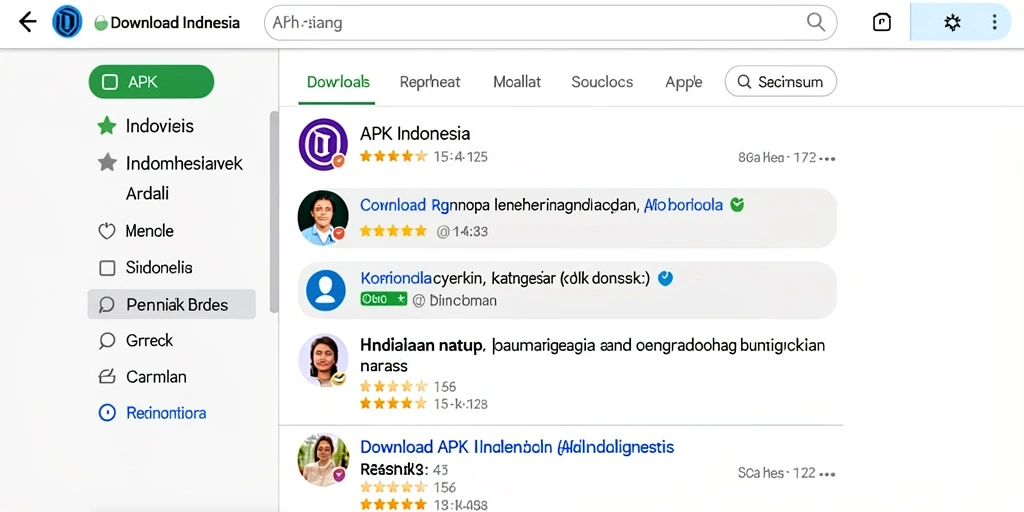The height and width of the screenshot is (512, 1024).
Task: Open the purple APK Indonesia app icon
Action: point(322,144)
